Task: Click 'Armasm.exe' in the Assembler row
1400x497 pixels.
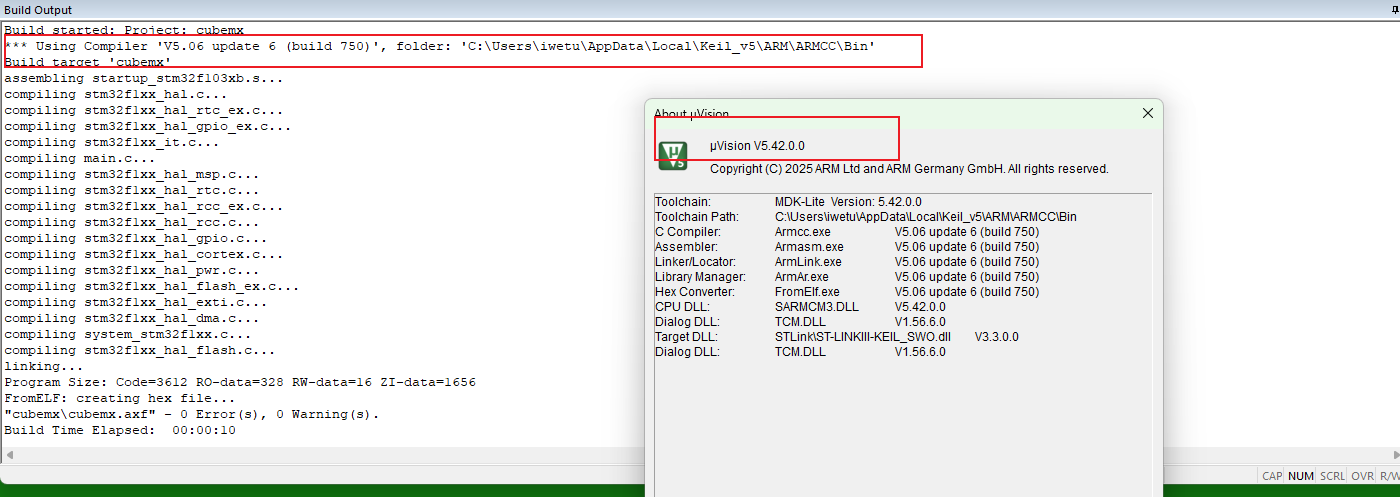Action: [x=809, y=246]
